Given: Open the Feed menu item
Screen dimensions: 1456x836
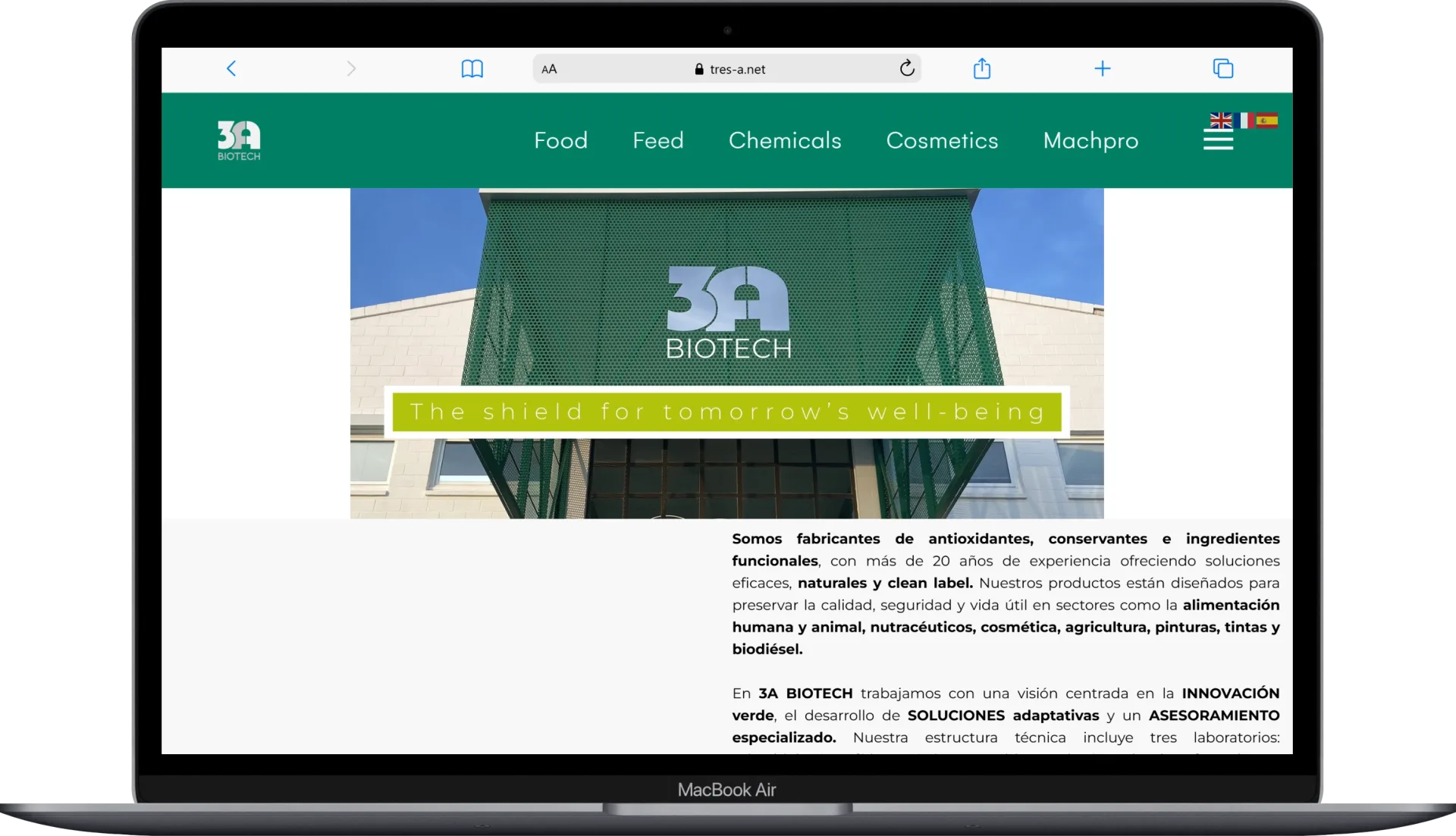Looking at the screenshot, I should point(657,140).
